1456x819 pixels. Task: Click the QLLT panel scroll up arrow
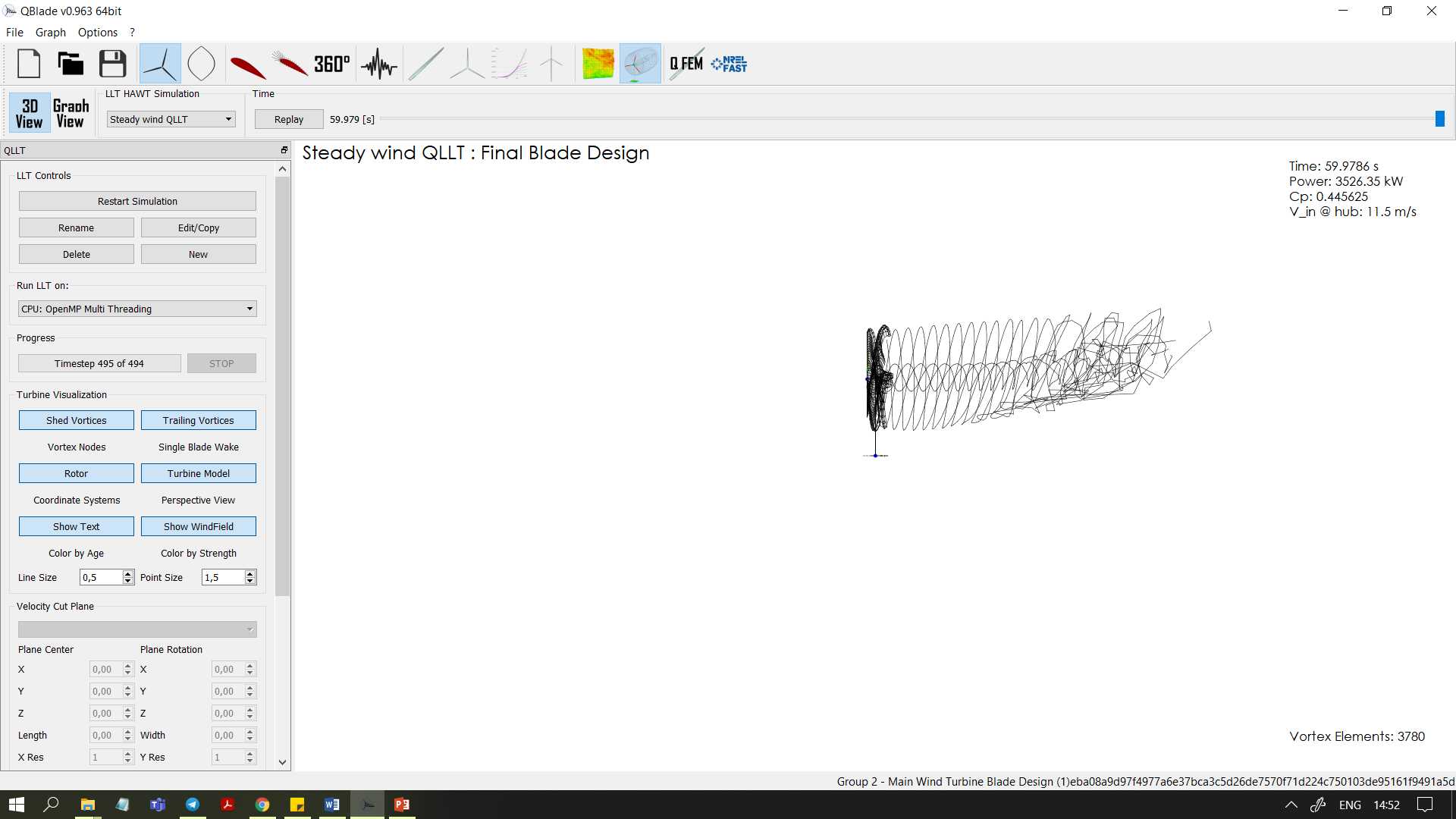(x=283, y=169)
